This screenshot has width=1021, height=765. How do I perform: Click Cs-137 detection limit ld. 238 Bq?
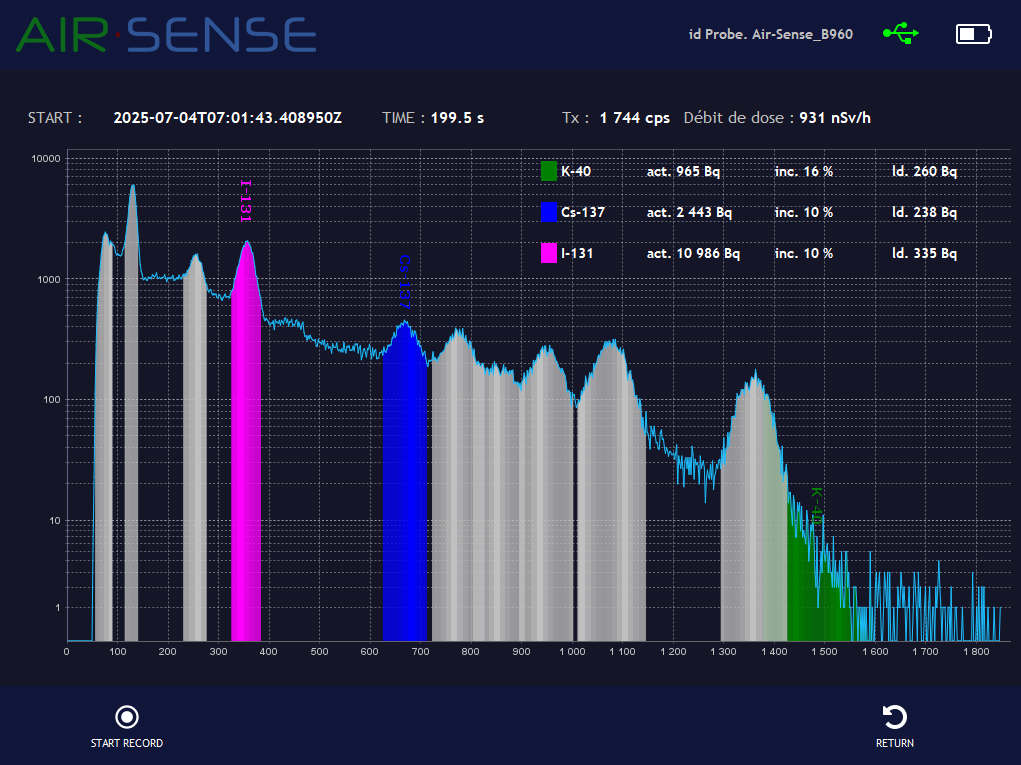click(x=925, y=212)
